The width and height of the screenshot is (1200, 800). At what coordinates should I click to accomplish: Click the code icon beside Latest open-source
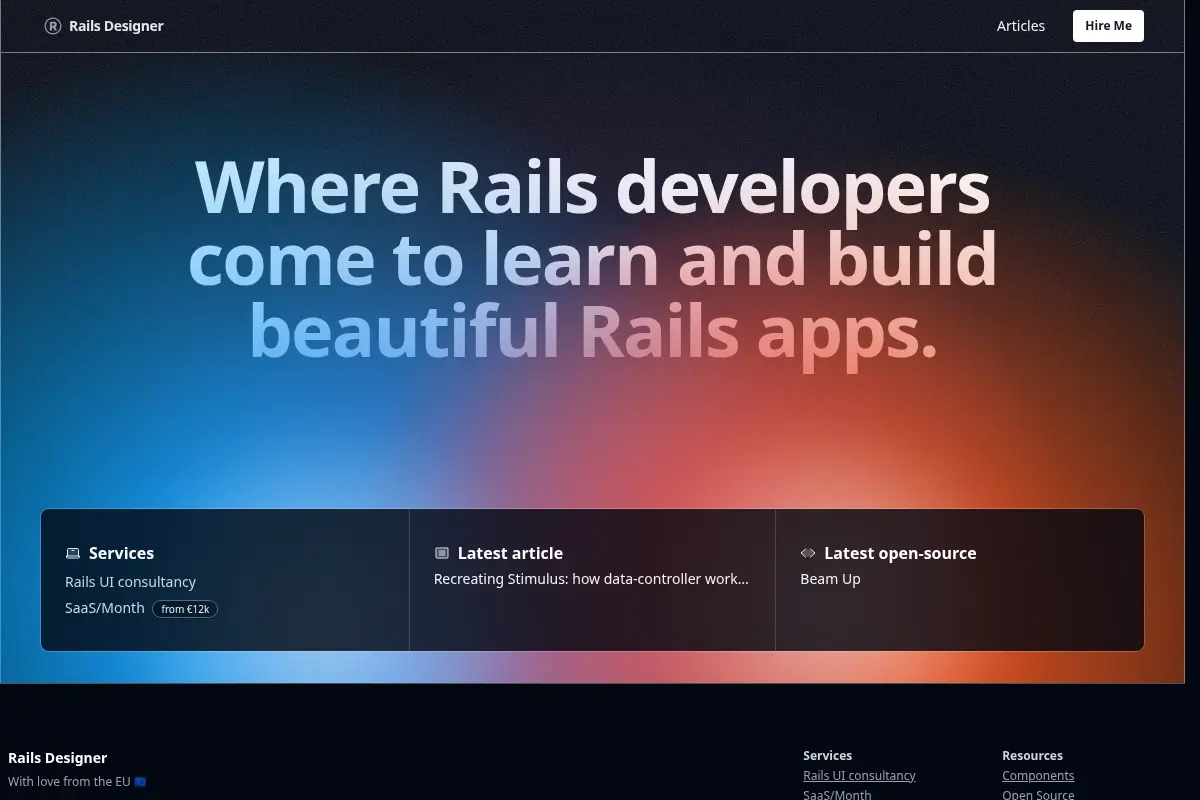(808, 553)
